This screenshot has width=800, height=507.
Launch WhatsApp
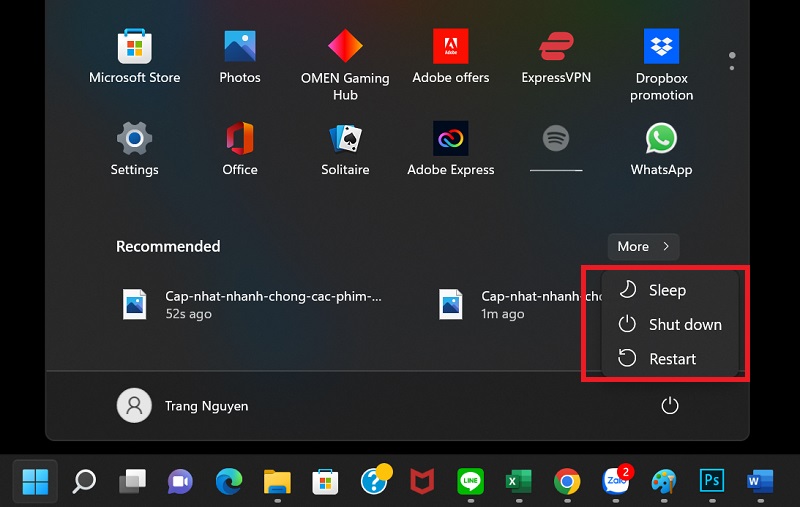tap(661, 148)
